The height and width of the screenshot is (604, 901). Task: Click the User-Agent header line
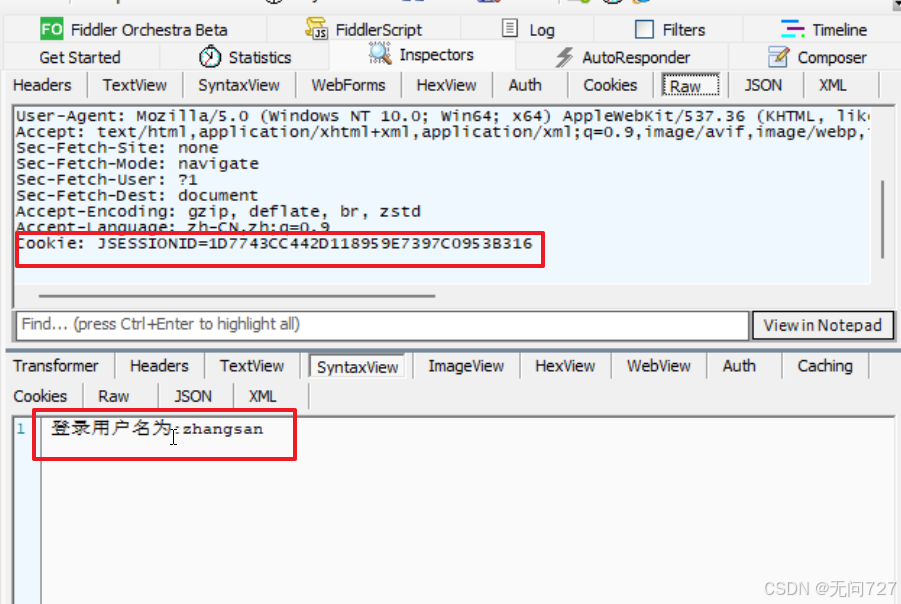442,116
